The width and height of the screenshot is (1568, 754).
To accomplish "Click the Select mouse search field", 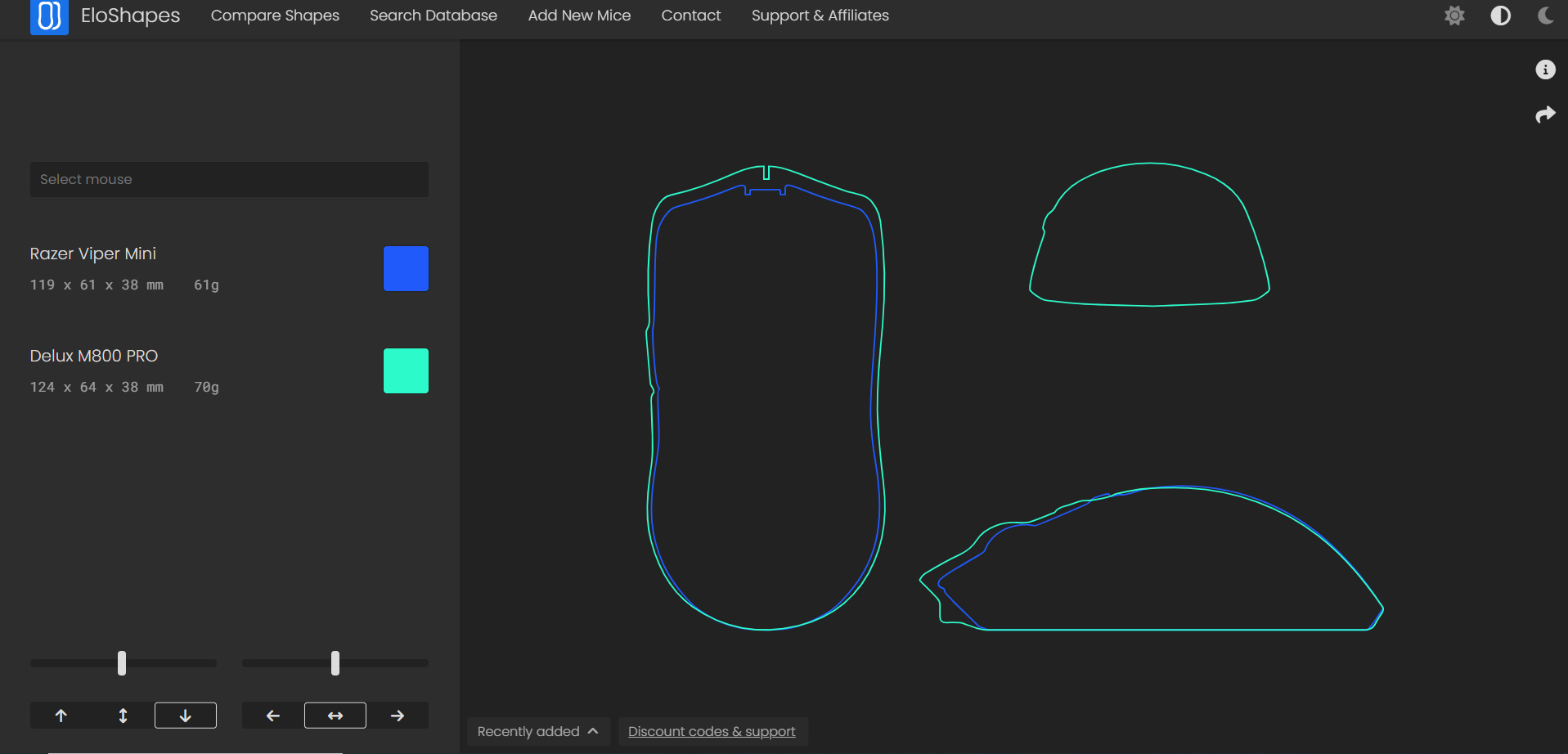I will pyautogui.click(x=229, y=179).
